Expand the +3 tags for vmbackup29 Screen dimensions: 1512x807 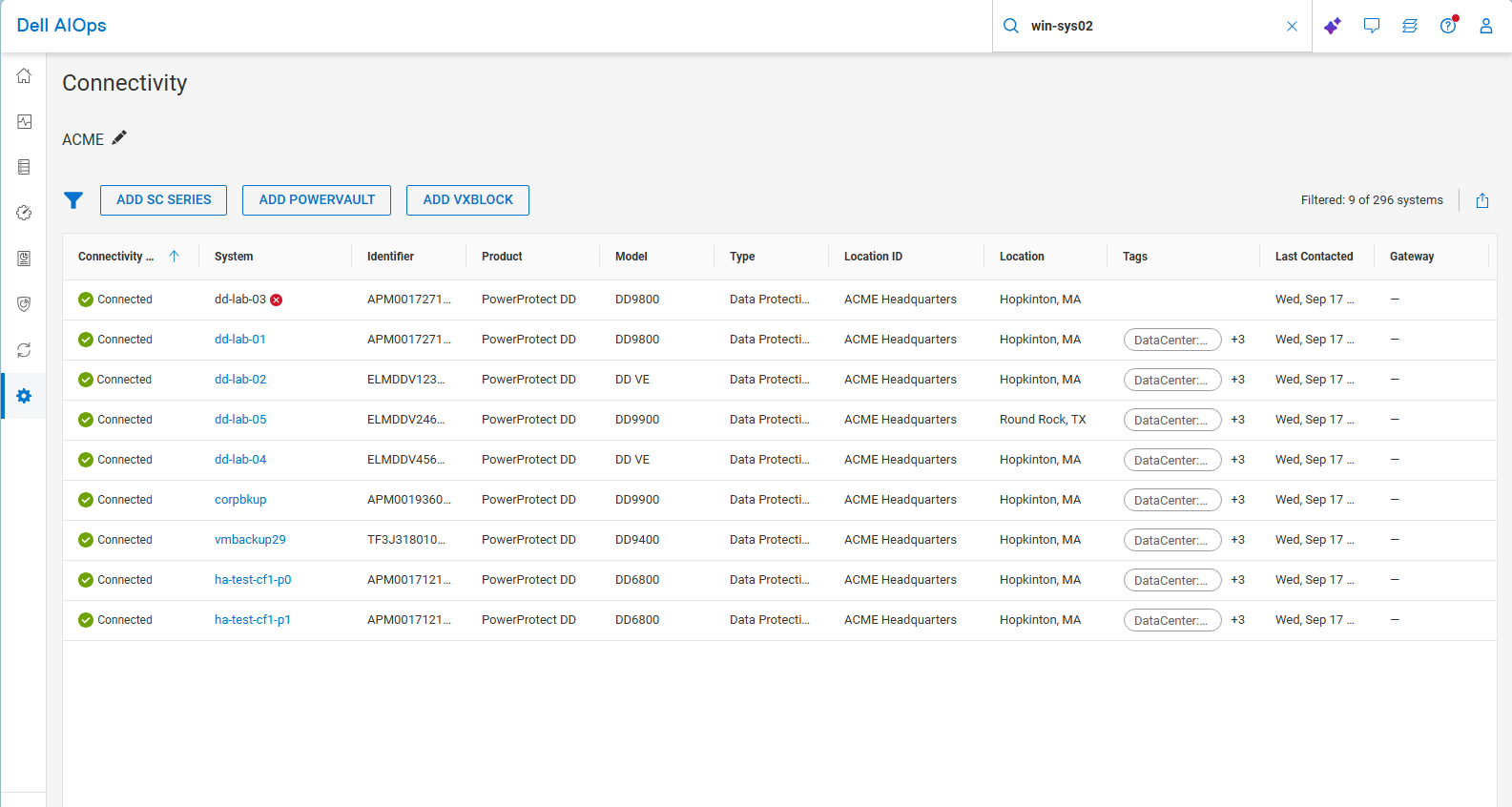1237,540
